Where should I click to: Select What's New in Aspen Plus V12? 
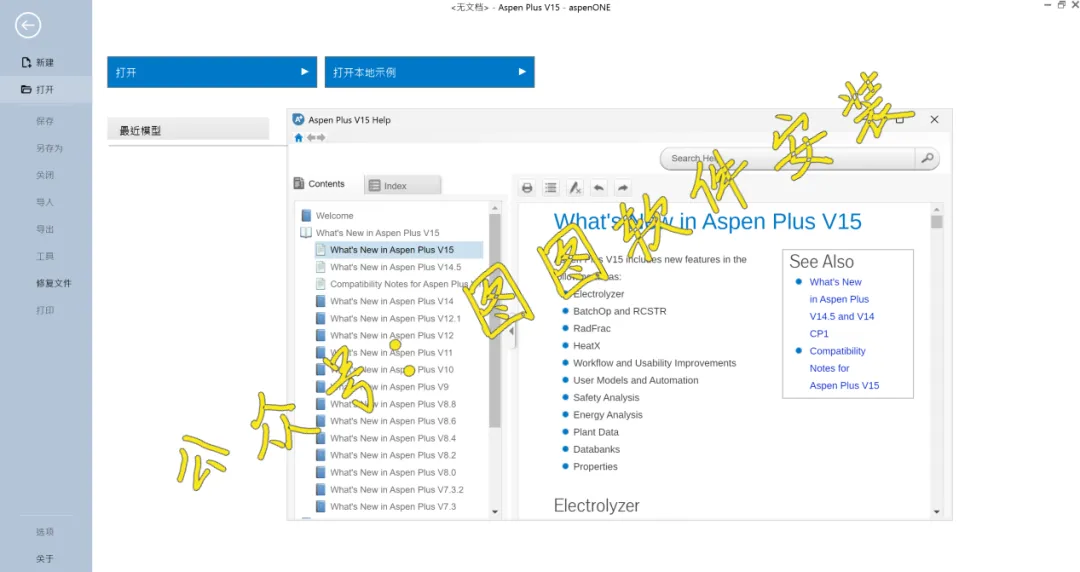point(391,336)
